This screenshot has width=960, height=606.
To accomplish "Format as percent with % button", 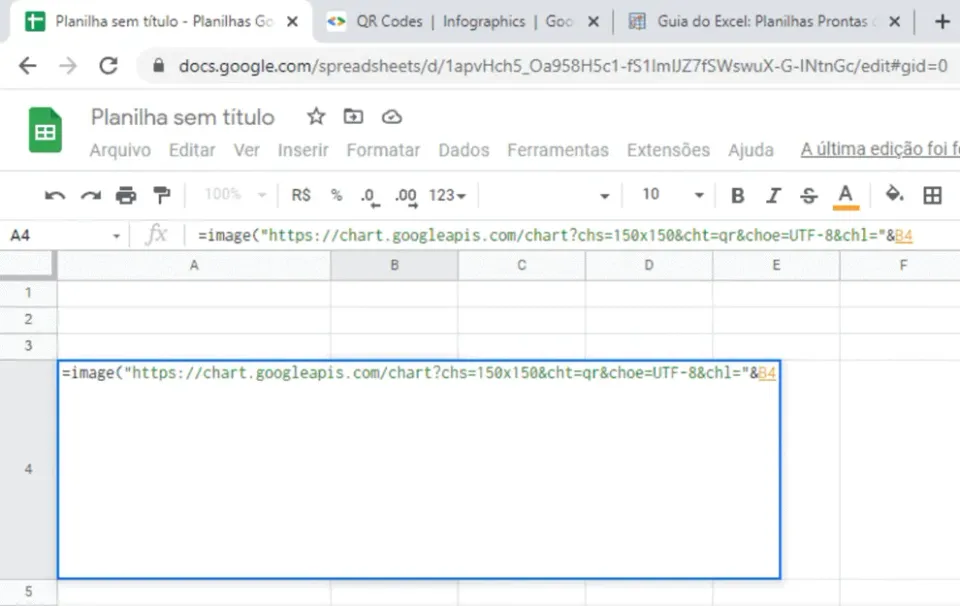I will [x=336, y=195].
